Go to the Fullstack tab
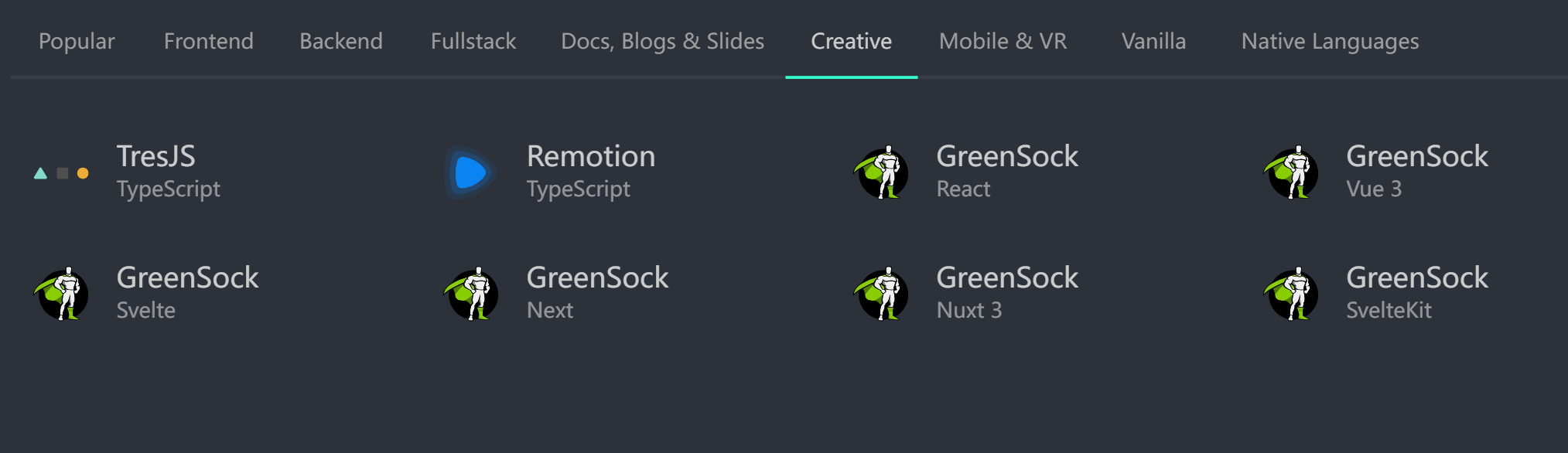 point(473,41)
